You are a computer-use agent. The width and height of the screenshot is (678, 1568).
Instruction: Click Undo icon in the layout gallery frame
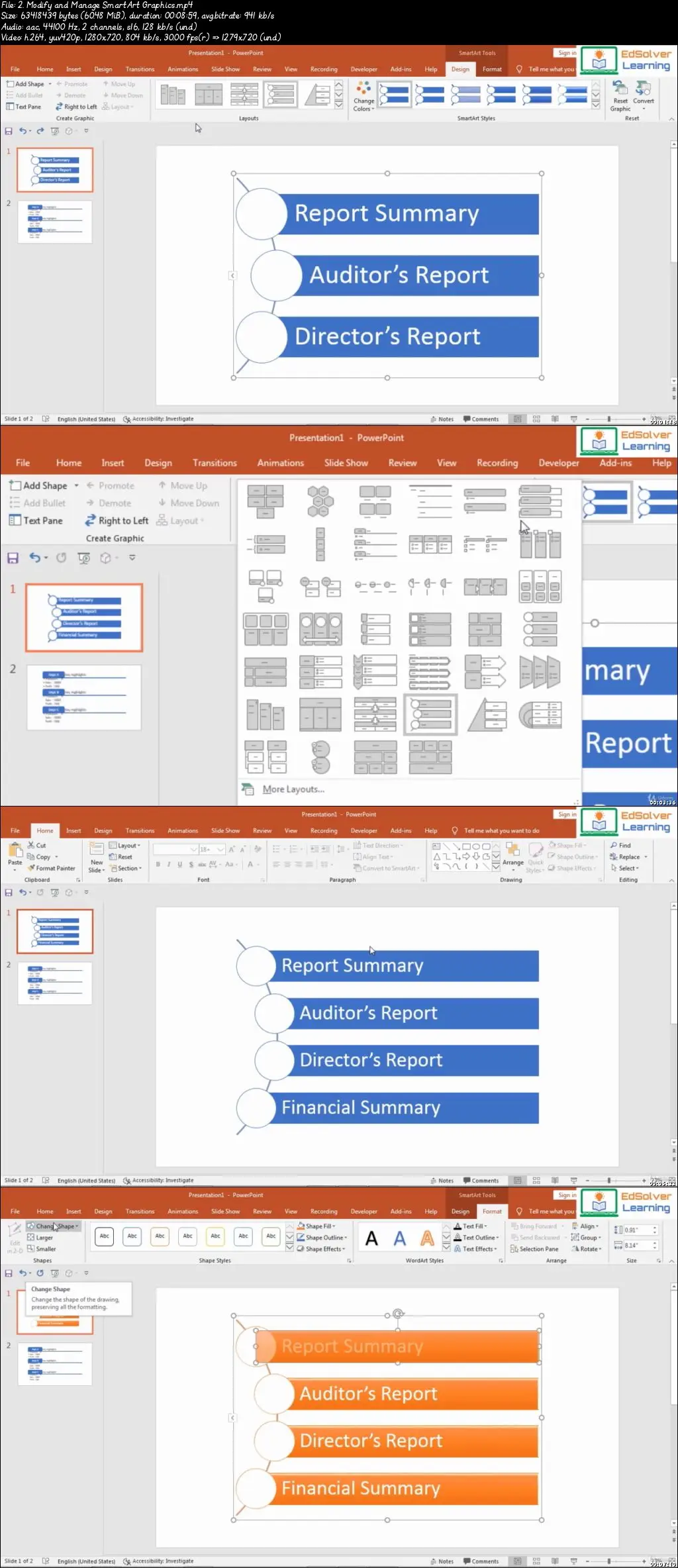tap(35, 558)
